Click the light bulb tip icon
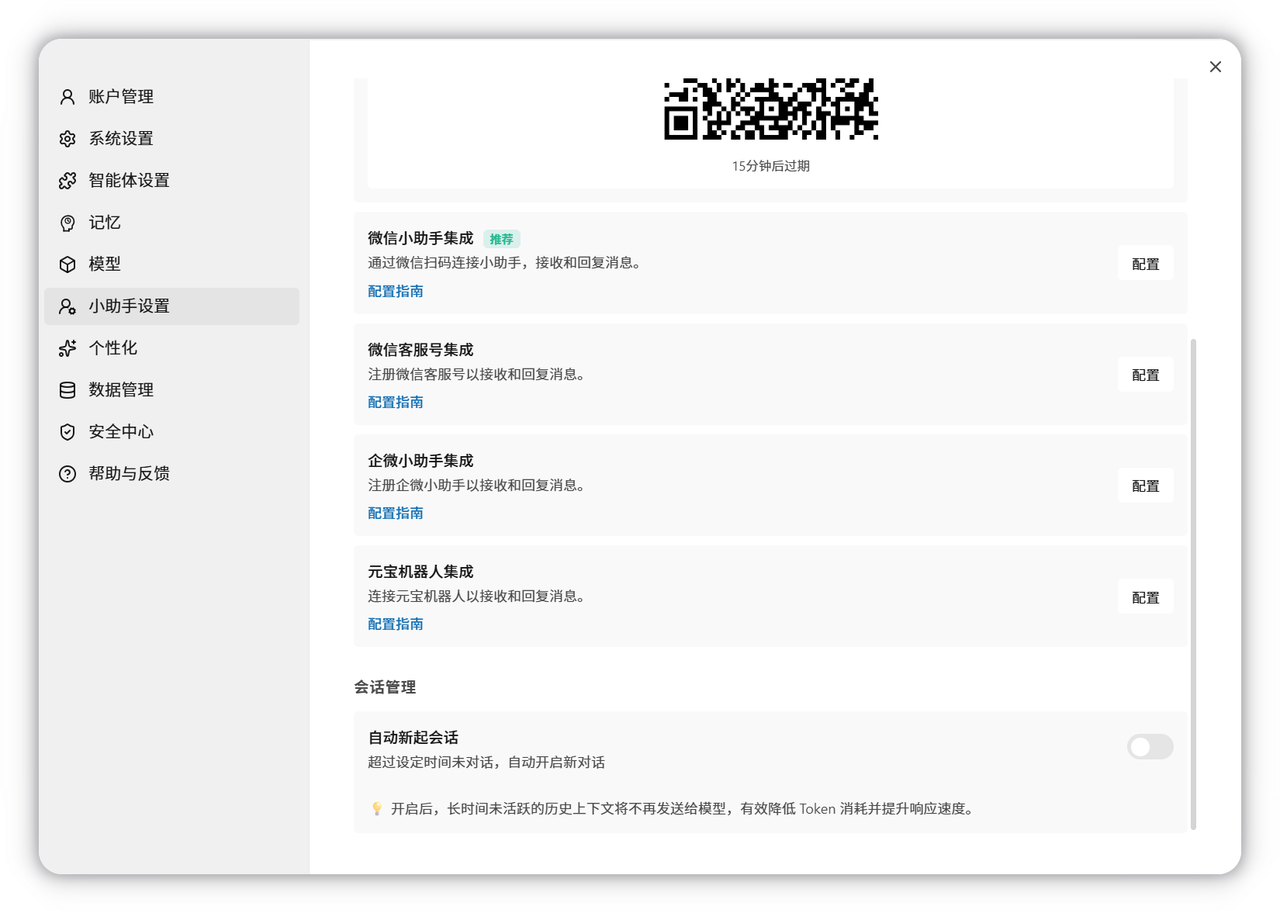 [x=377, y=808]
